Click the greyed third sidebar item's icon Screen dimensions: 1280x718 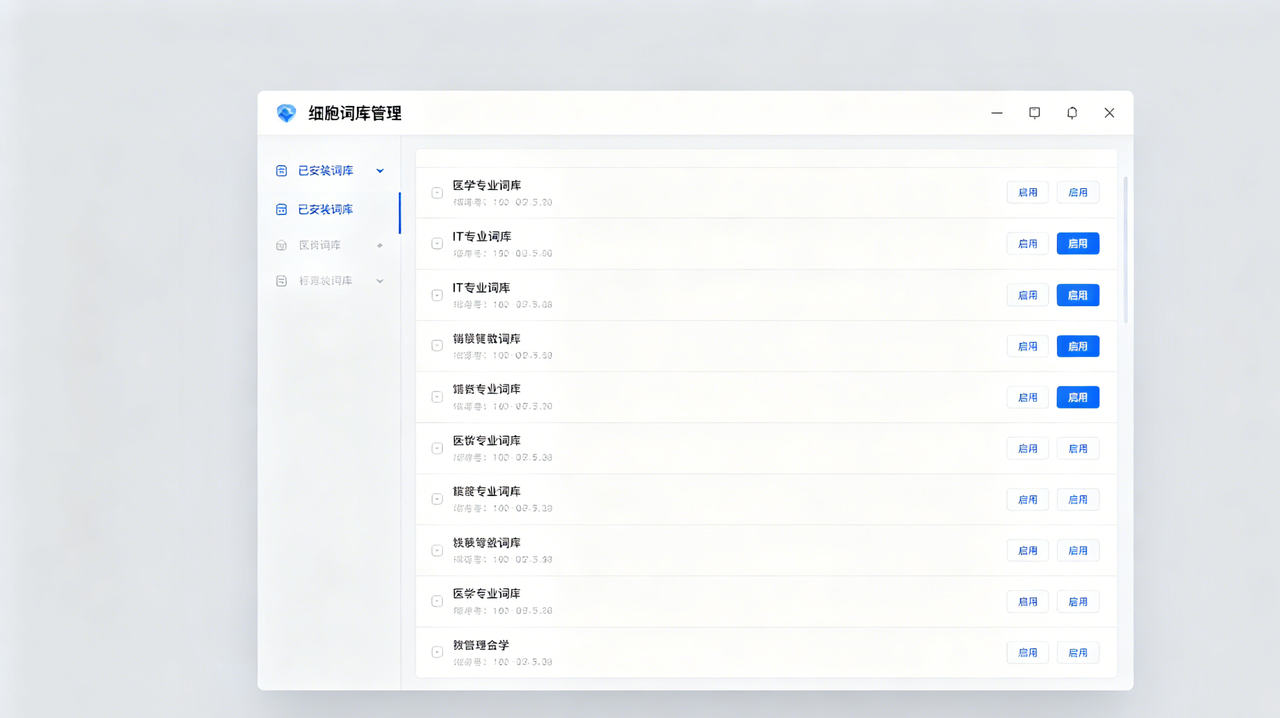coord(281,245)
